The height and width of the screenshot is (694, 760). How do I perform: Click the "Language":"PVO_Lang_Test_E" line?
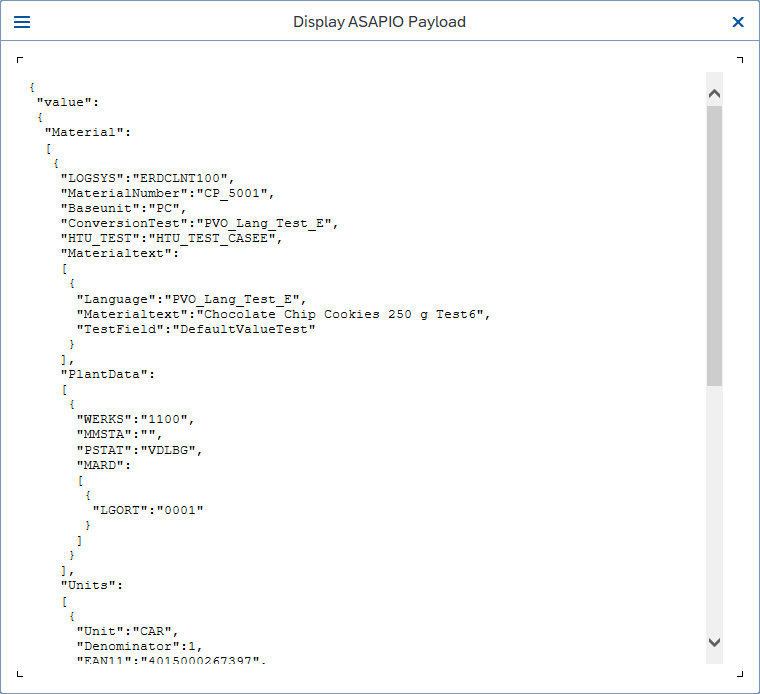tap(191, 299)
